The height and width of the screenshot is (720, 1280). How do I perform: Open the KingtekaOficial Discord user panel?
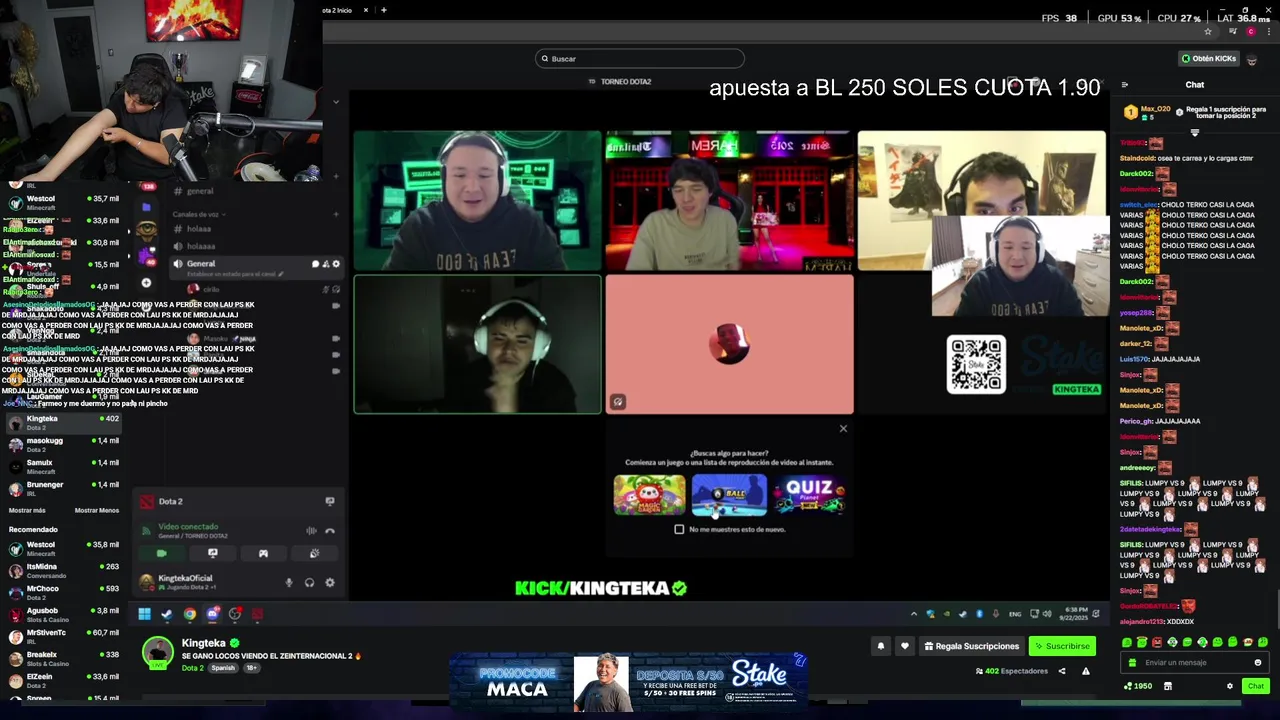186,581
